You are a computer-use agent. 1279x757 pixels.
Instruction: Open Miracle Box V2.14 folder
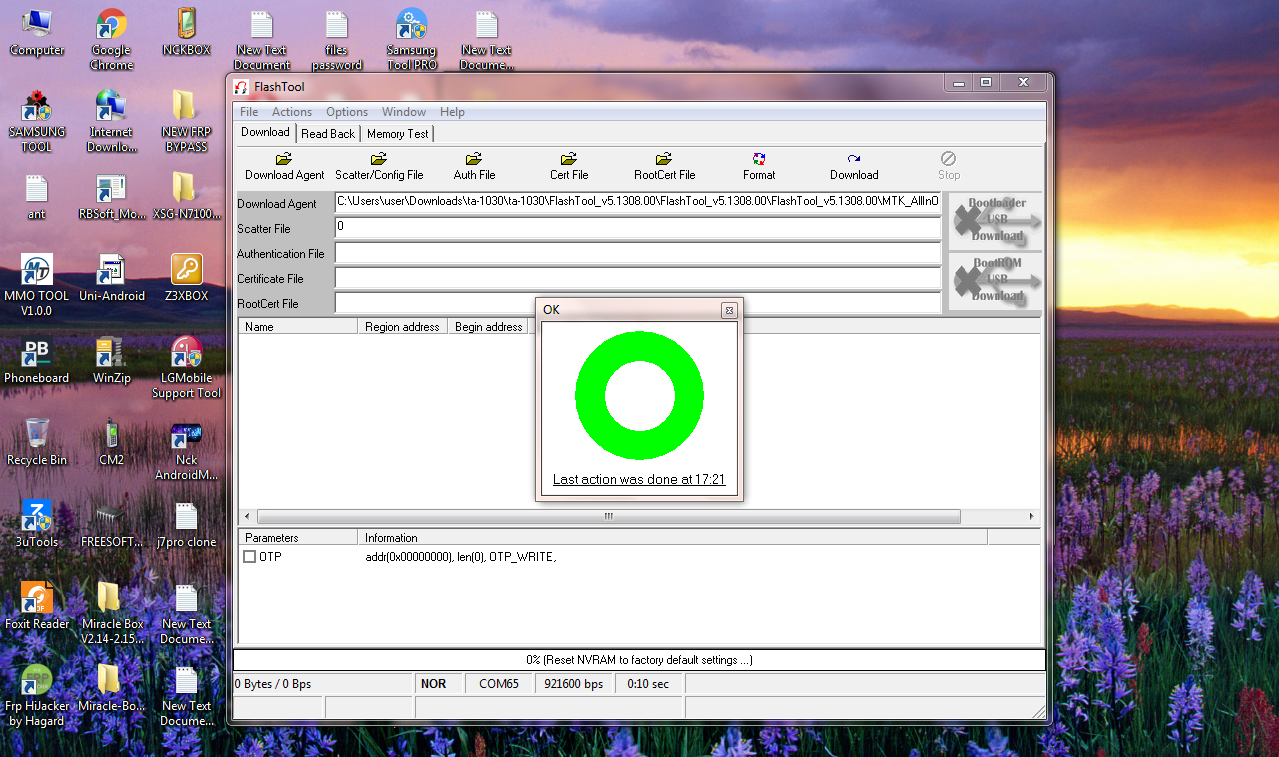tap(111, 613)
